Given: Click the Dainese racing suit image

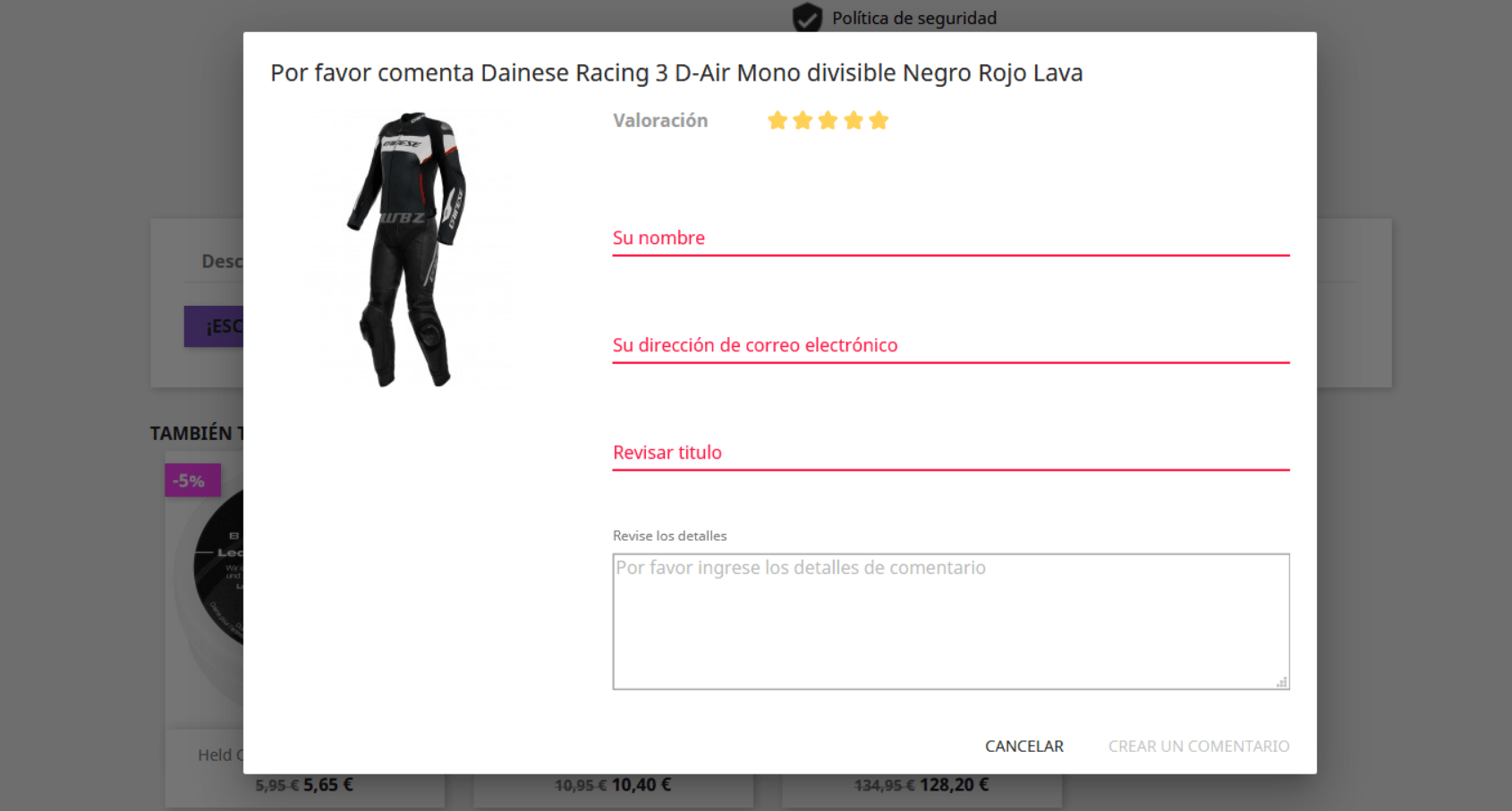Looking at the screenshot, I should tap(410, 249).
